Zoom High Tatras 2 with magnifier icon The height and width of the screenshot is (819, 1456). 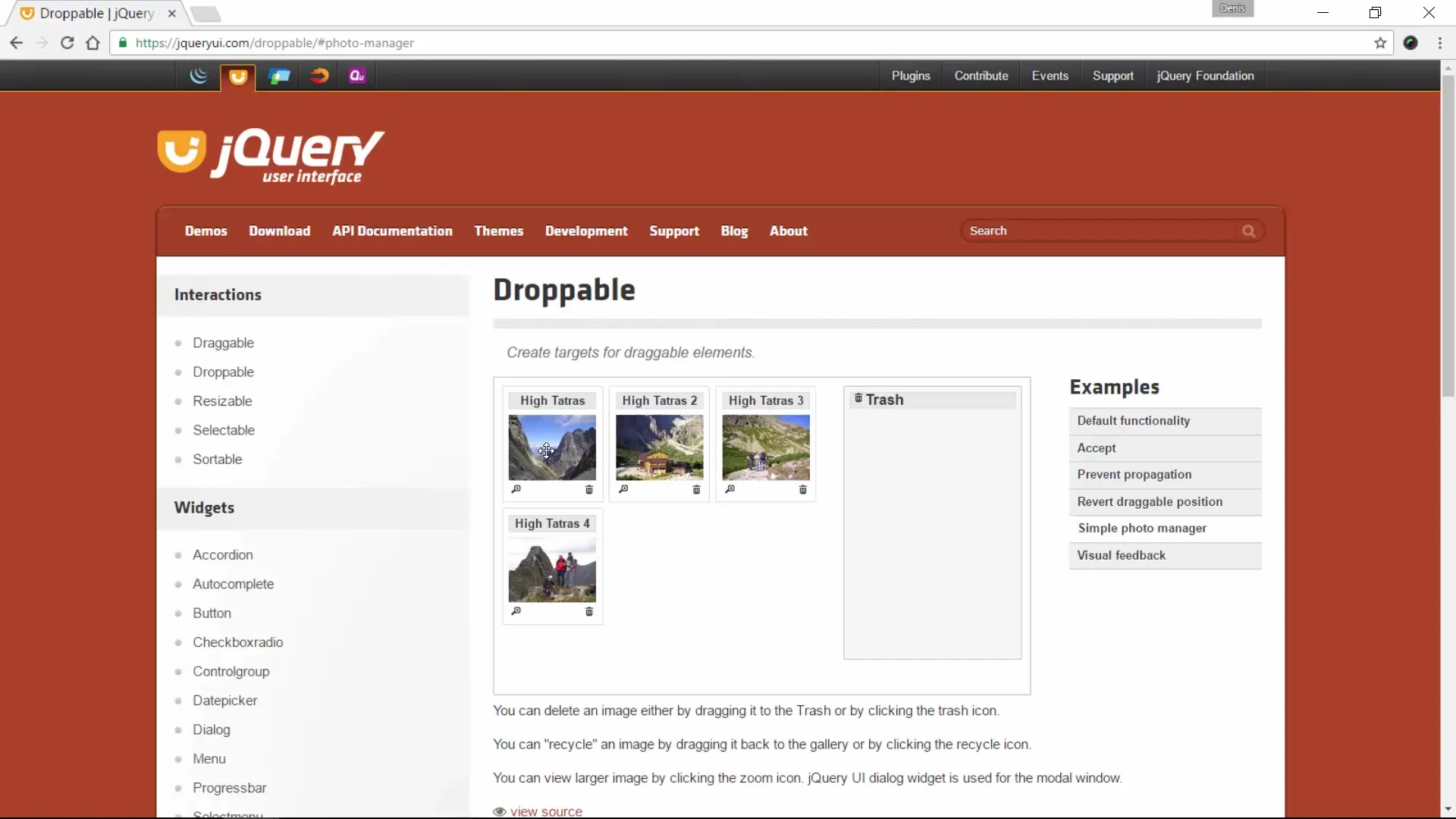coord(623,489)
